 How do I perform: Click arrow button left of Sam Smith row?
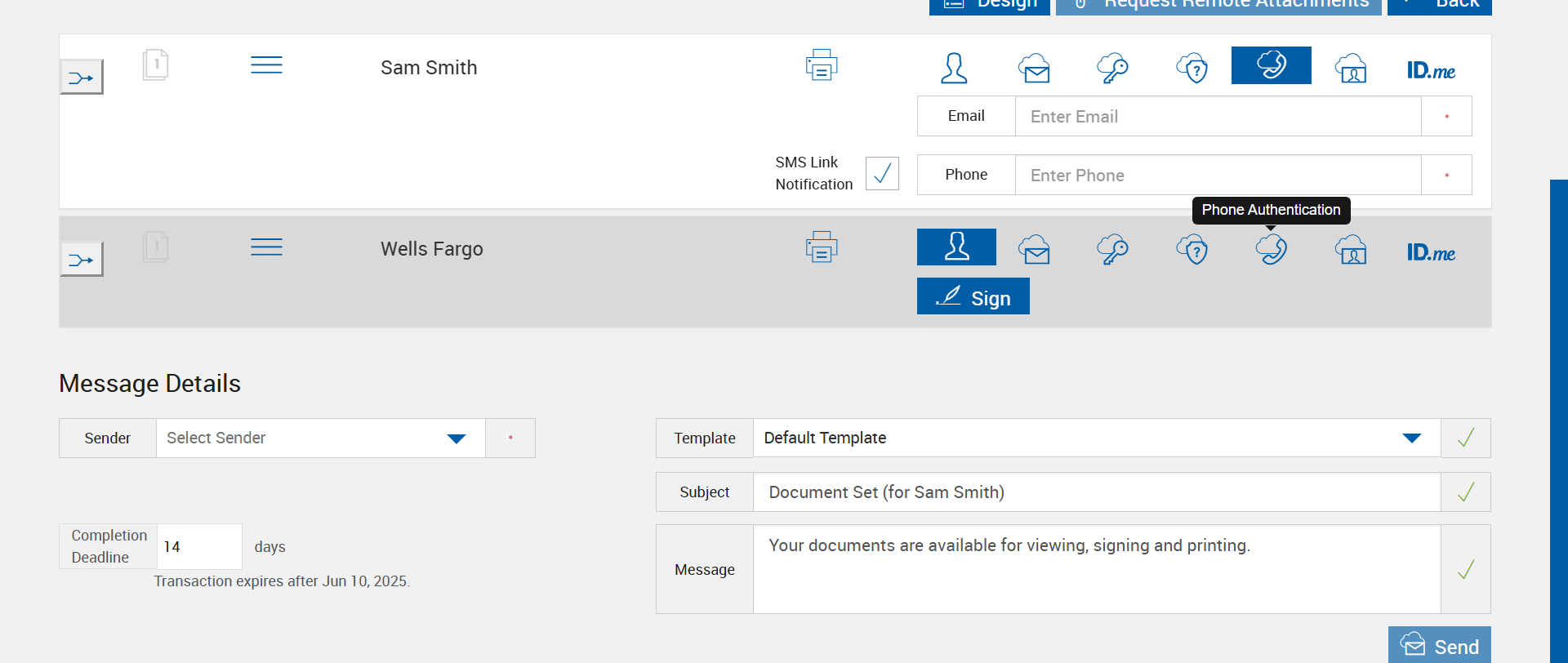tap(82, 78)
